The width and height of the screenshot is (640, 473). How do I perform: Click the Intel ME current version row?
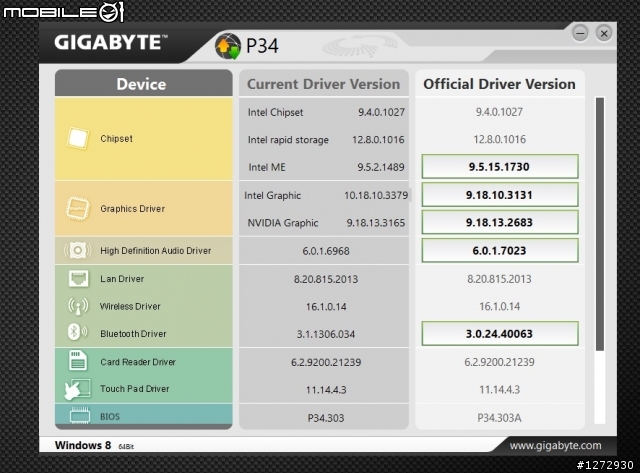[326, 167]
